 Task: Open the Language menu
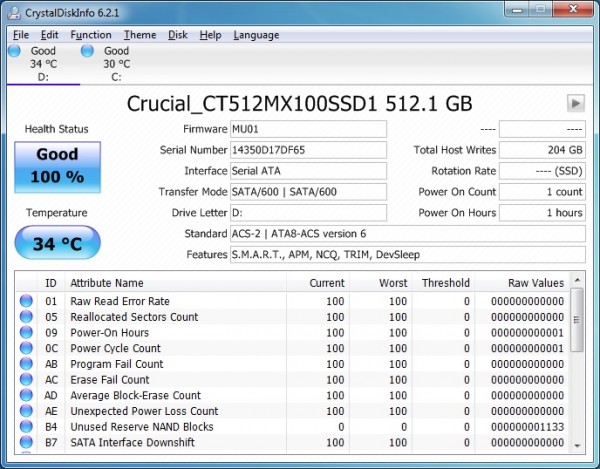point(256,35)
